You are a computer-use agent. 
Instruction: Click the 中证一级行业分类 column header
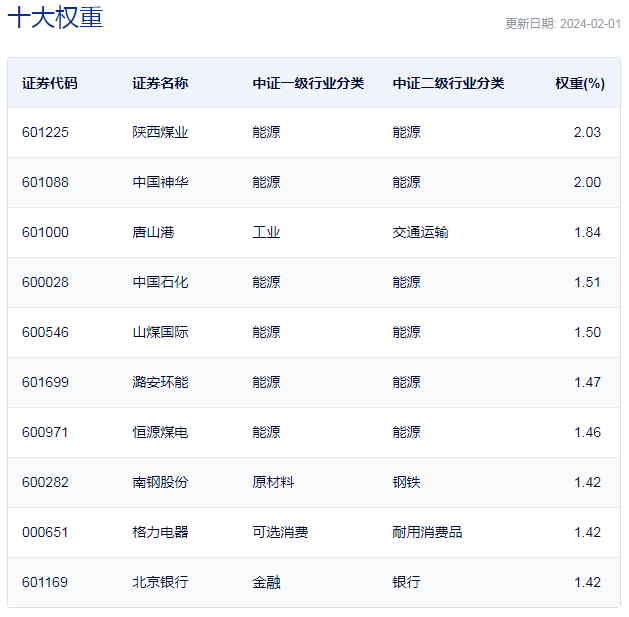click(308, 83)
